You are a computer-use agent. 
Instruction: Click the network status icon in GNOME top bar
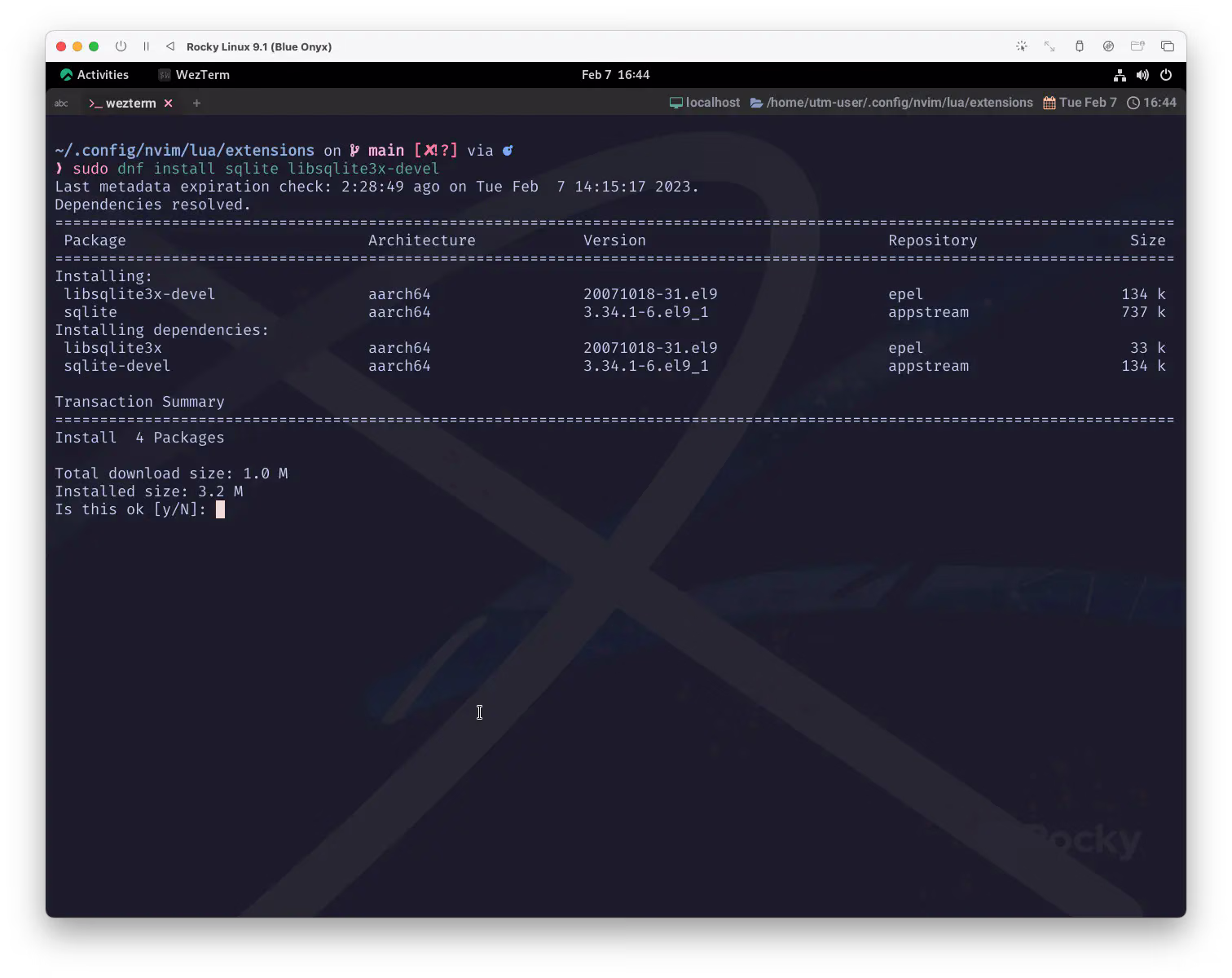click(1120, 75)
